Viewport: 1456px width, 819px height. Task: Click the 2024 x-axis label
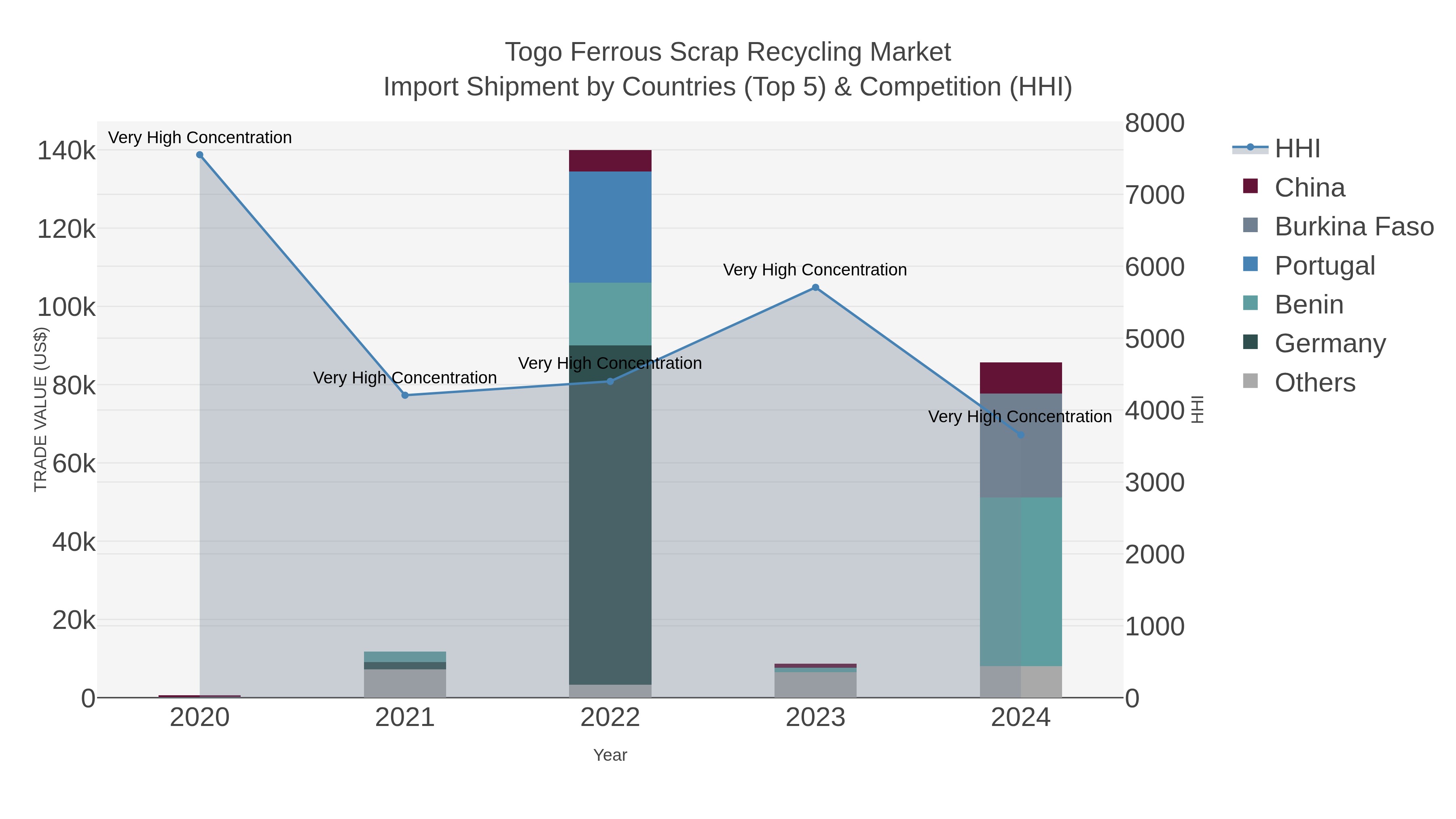[1021, 718]
